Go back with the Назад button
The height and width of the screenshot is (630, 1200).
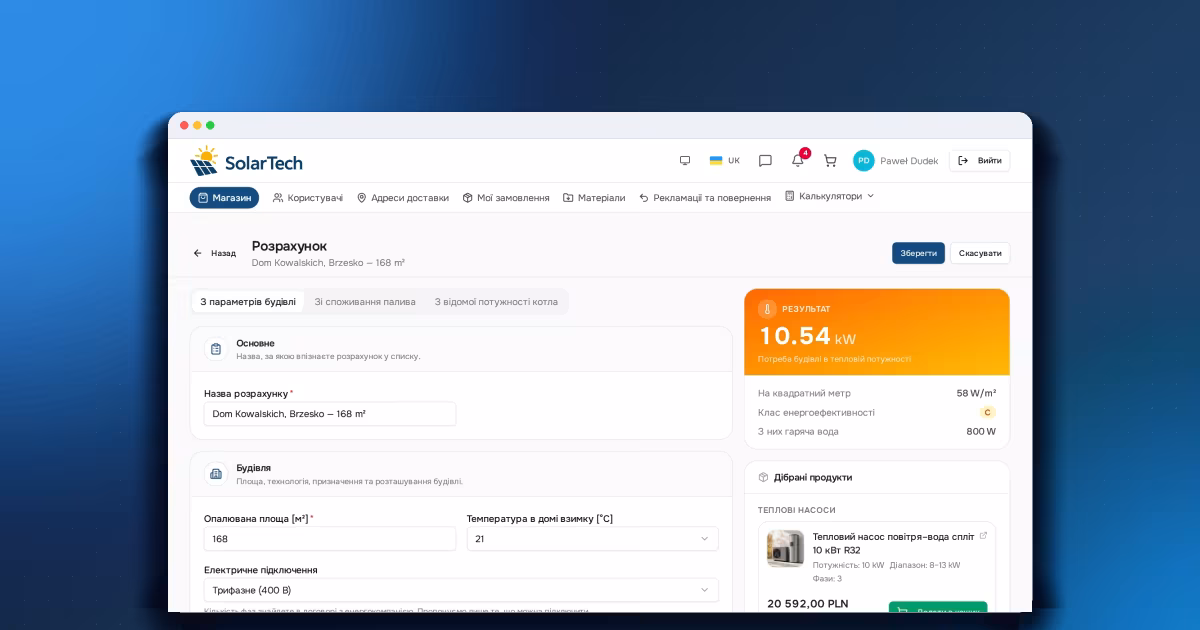click(214, 253)
